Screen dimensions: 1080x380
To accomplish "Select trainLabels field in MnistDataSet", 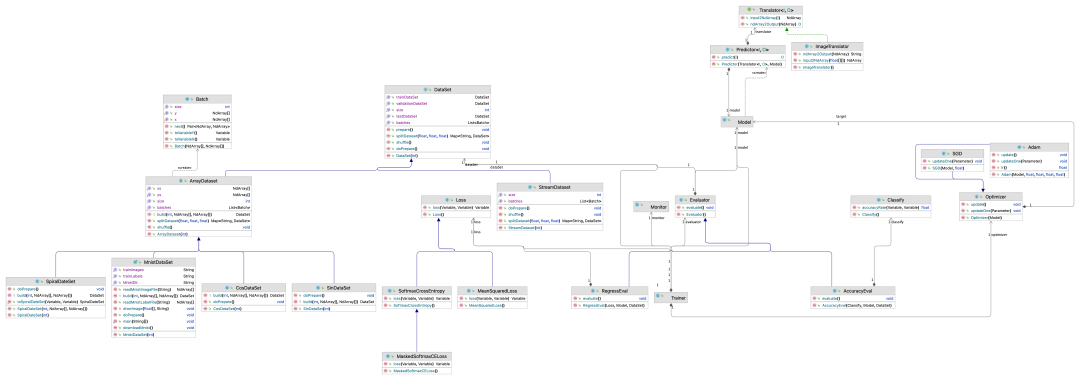I will tap(154, 276).
